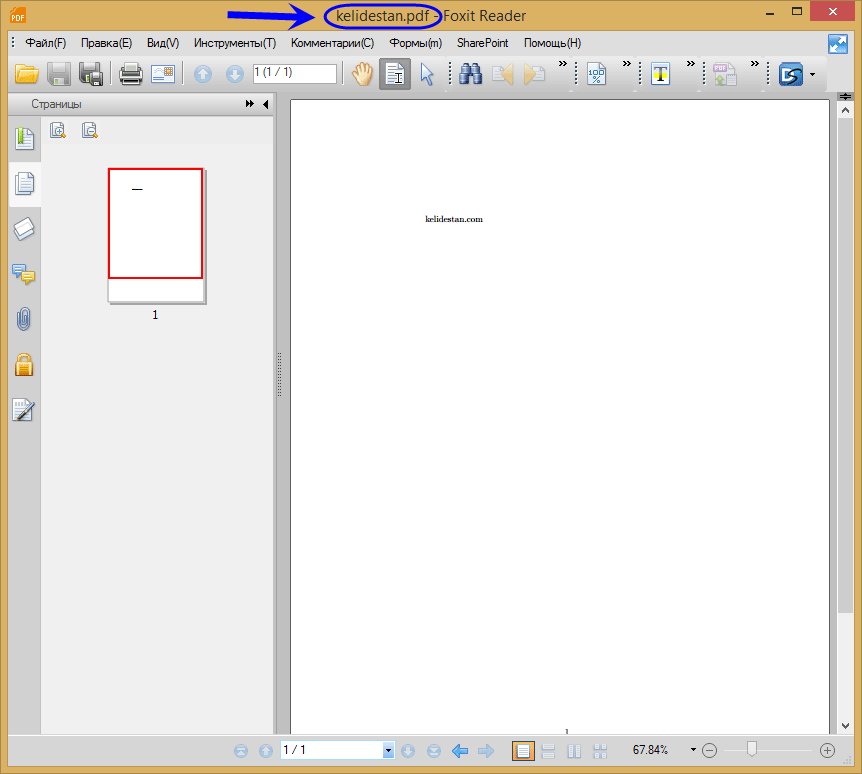862x774 pixels.
Task: Click the Save As double floppy icon
Action: point(91,74)
